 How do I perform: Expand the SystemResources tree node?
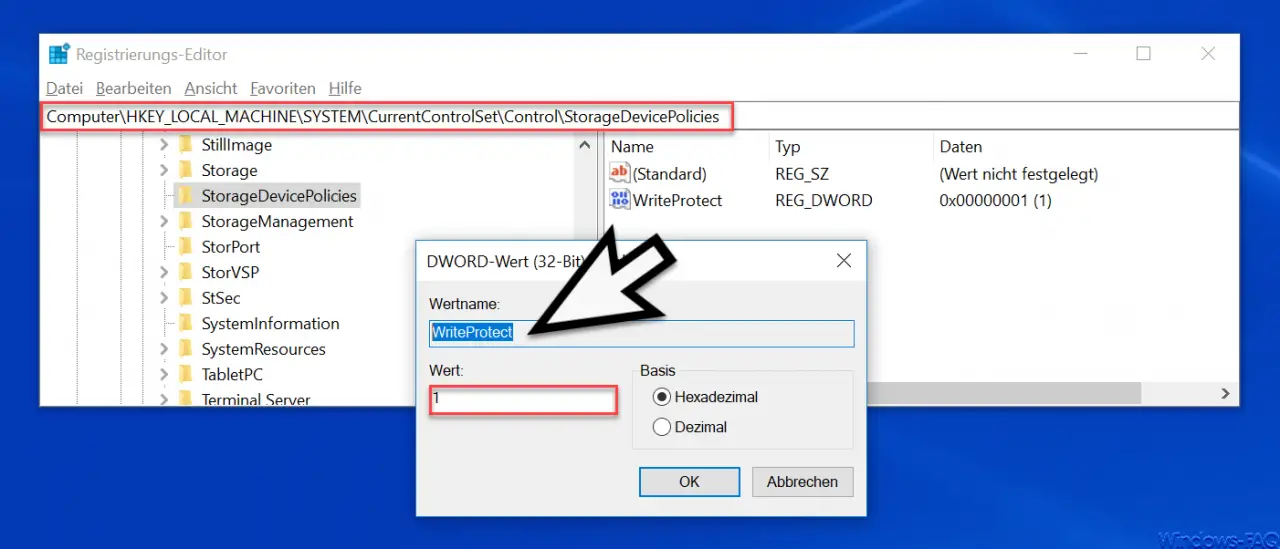(164, 350)
